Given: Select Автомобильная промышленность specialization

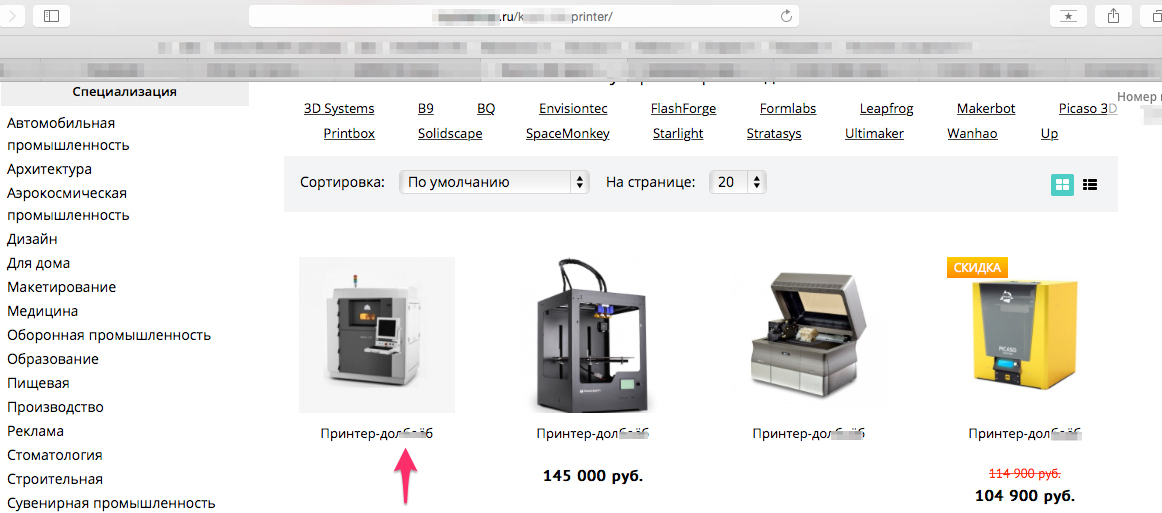Looking at the screenshot, I should click(68, 134).
